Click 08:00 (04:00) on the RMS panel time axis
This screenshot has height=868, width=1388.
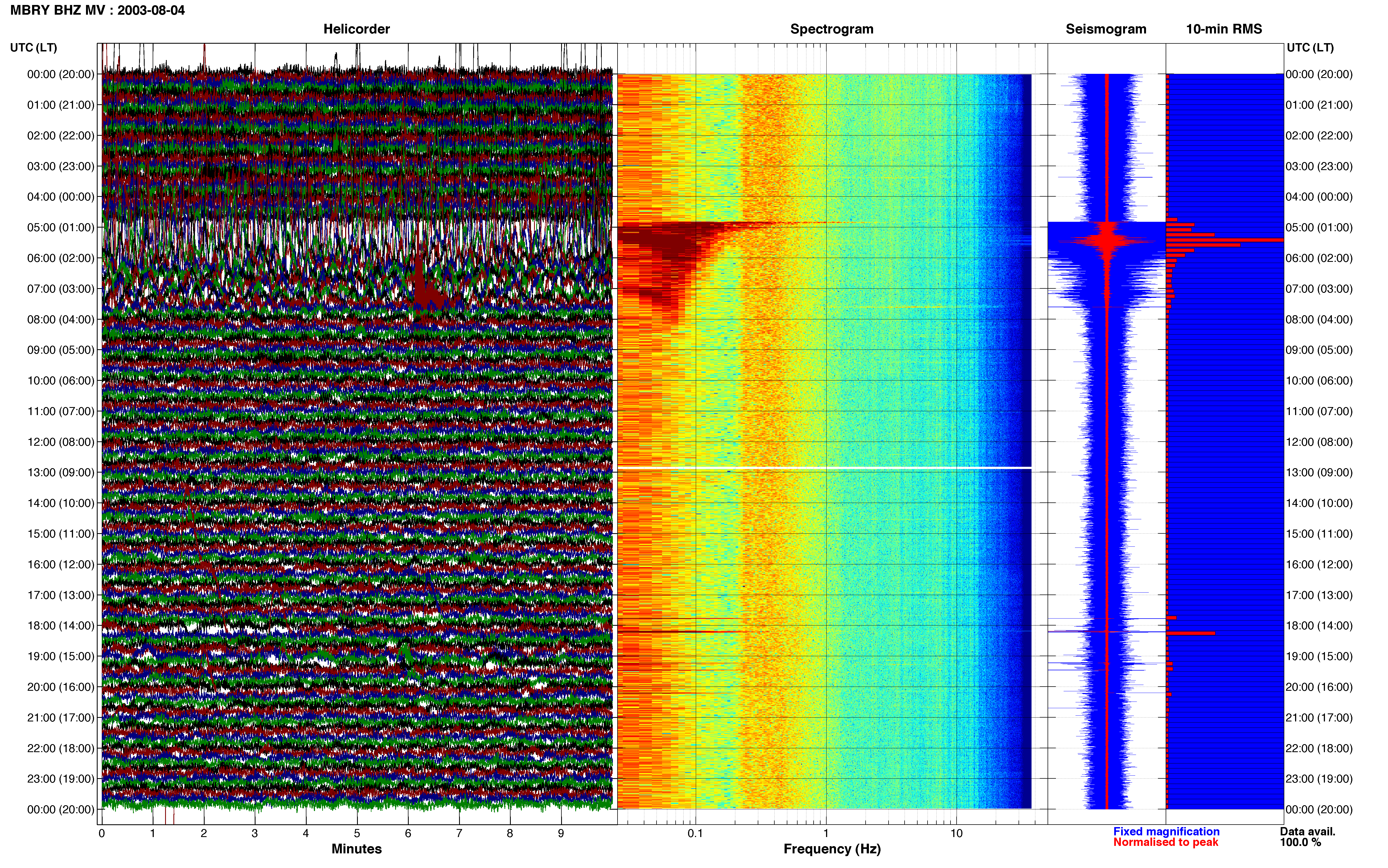tap(1319, 319)
